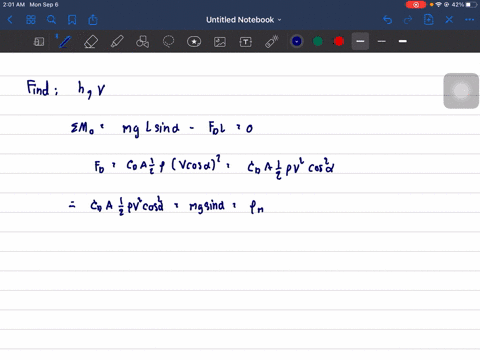This screenshot has height=360, width=480.
Task: Add a new page
Action: 428,20
